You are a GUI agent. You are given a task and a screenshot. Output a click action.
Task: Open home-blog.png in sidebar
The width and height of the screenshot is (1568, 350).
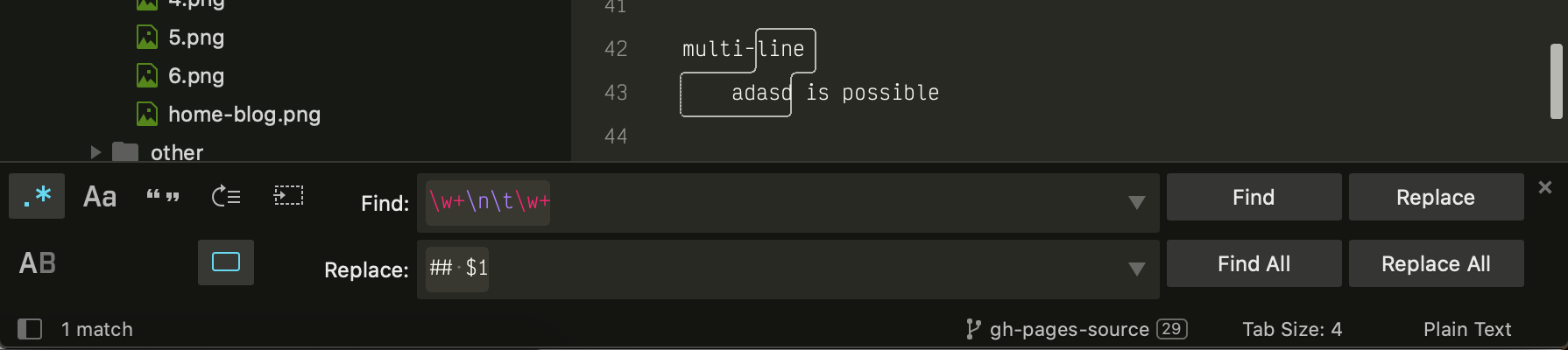tap(244, 114)
